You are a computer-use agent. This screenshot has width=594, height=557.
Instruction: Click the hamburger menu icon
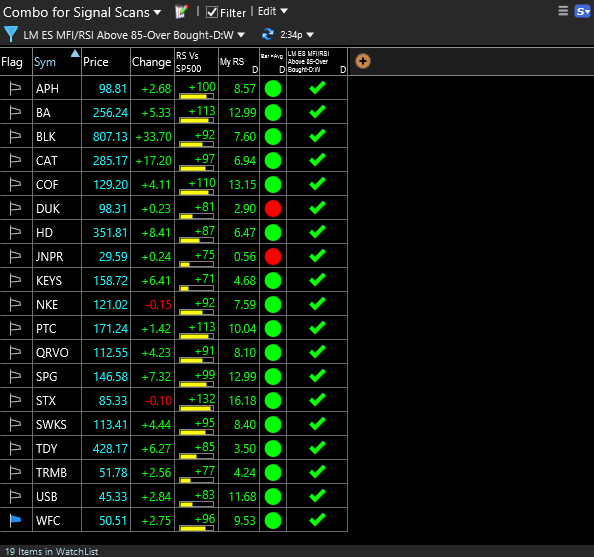[x=563, y=11]
